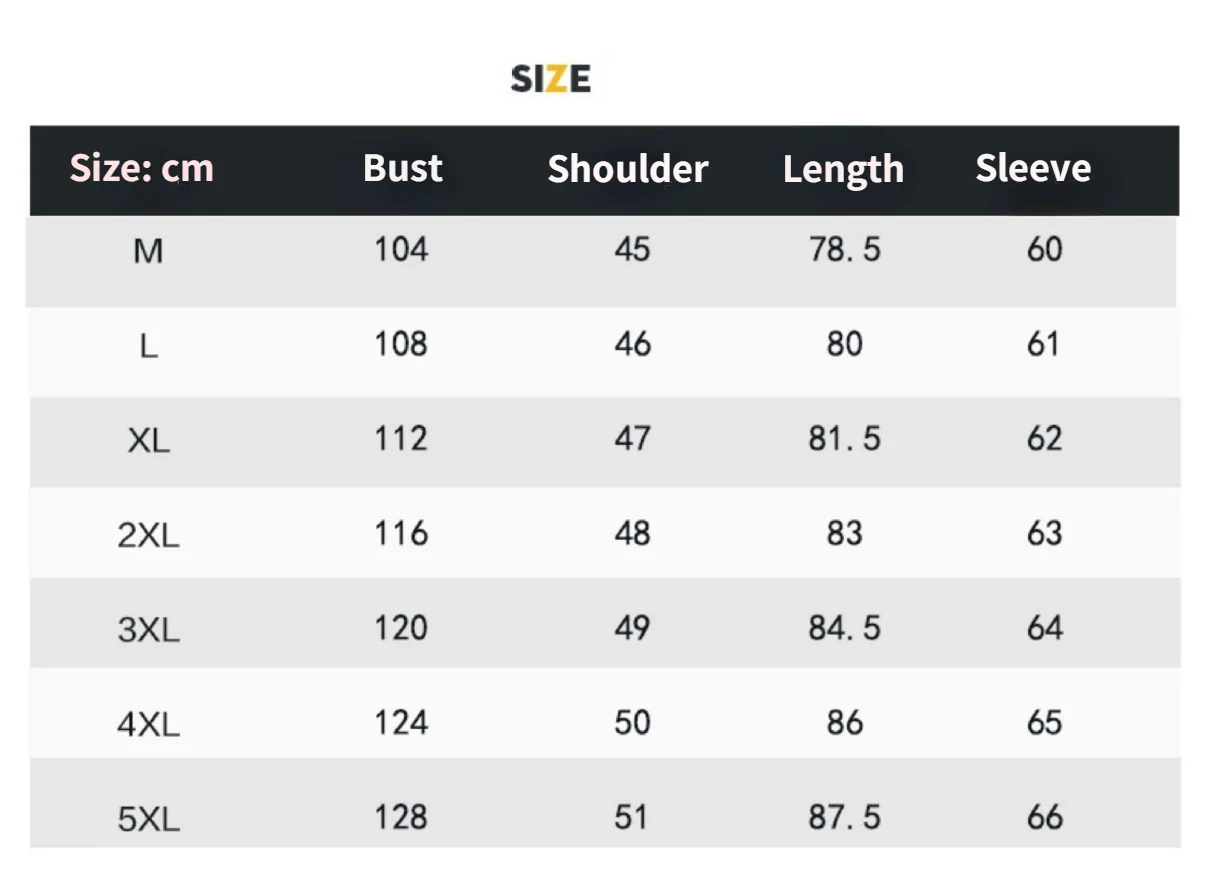The image size is (1205, 880).
Task: Click the Length column header
Action: (843, 169)
